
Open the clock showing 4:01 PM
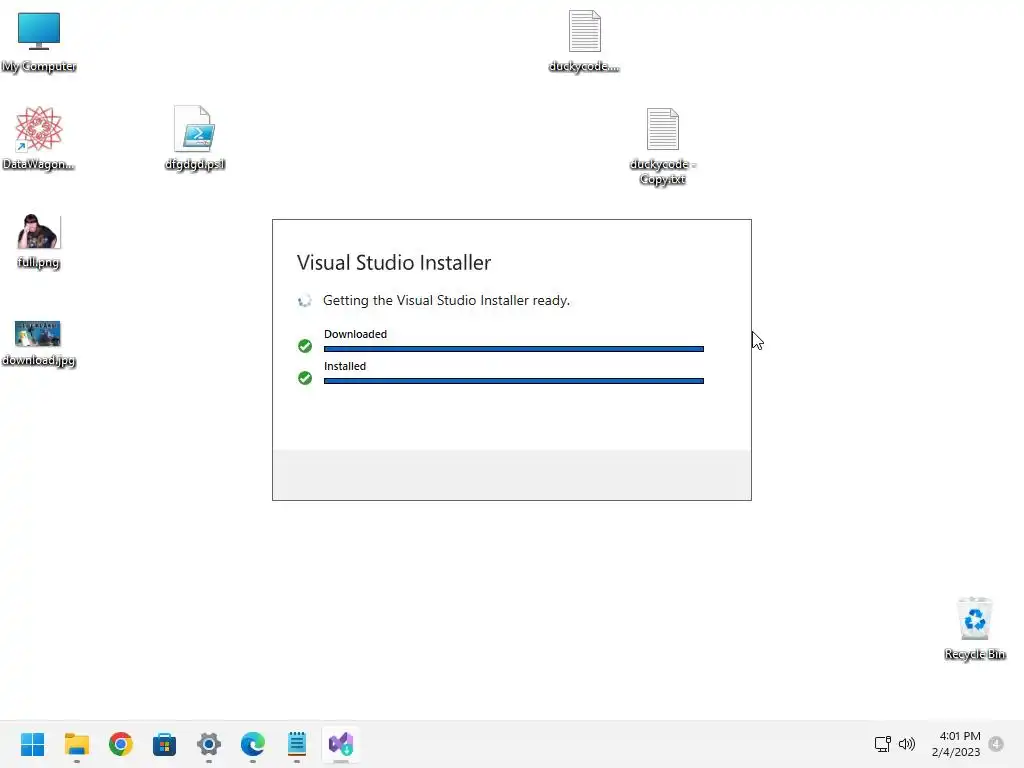[960, 736]
